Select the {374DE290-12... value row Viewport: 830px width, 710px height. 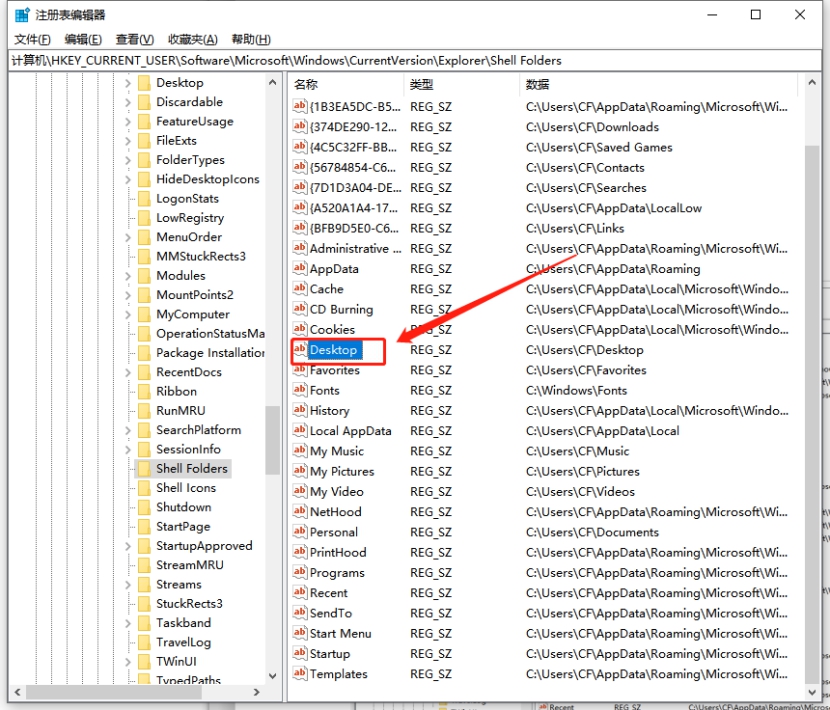coord(543,127)
